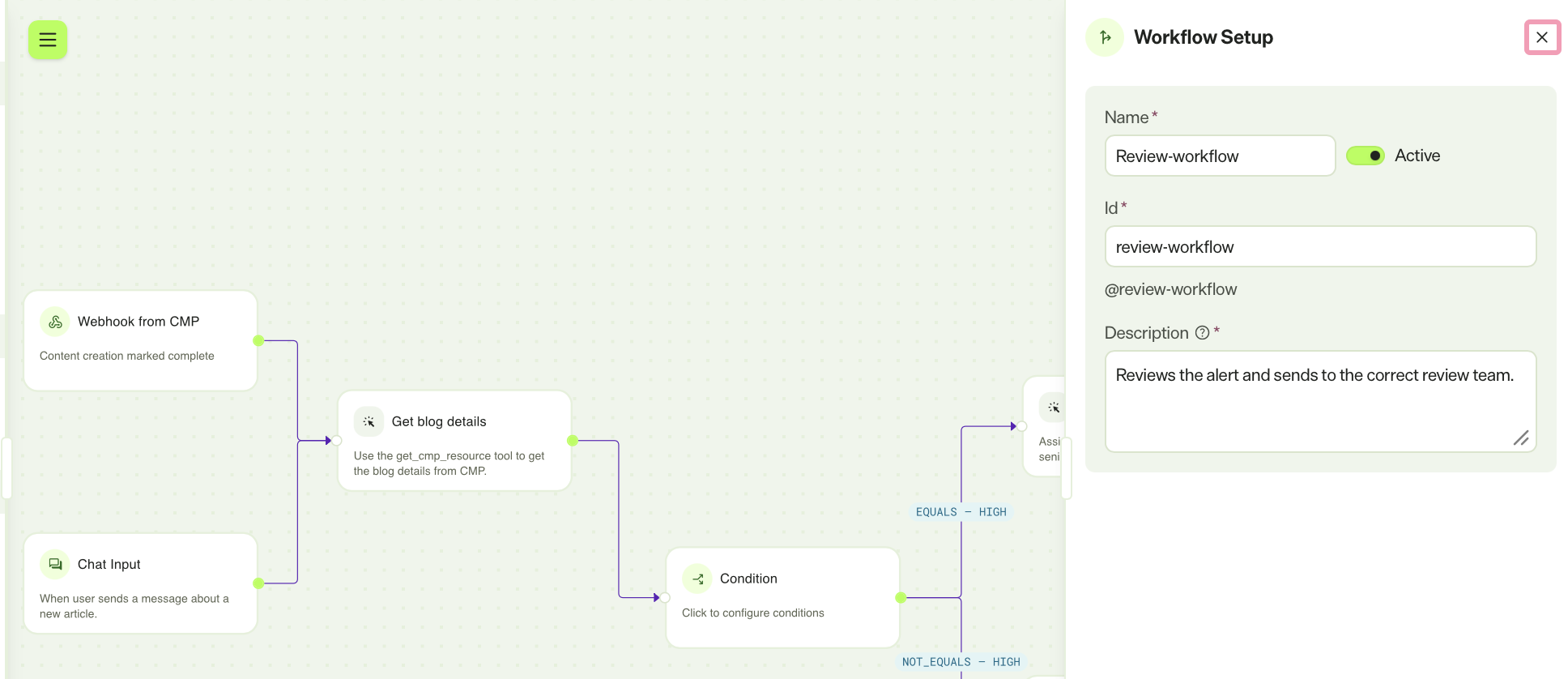Click the output connector of Condition node
The height and width of the screenshot is (679, 1568).
(x=901, y=598)
